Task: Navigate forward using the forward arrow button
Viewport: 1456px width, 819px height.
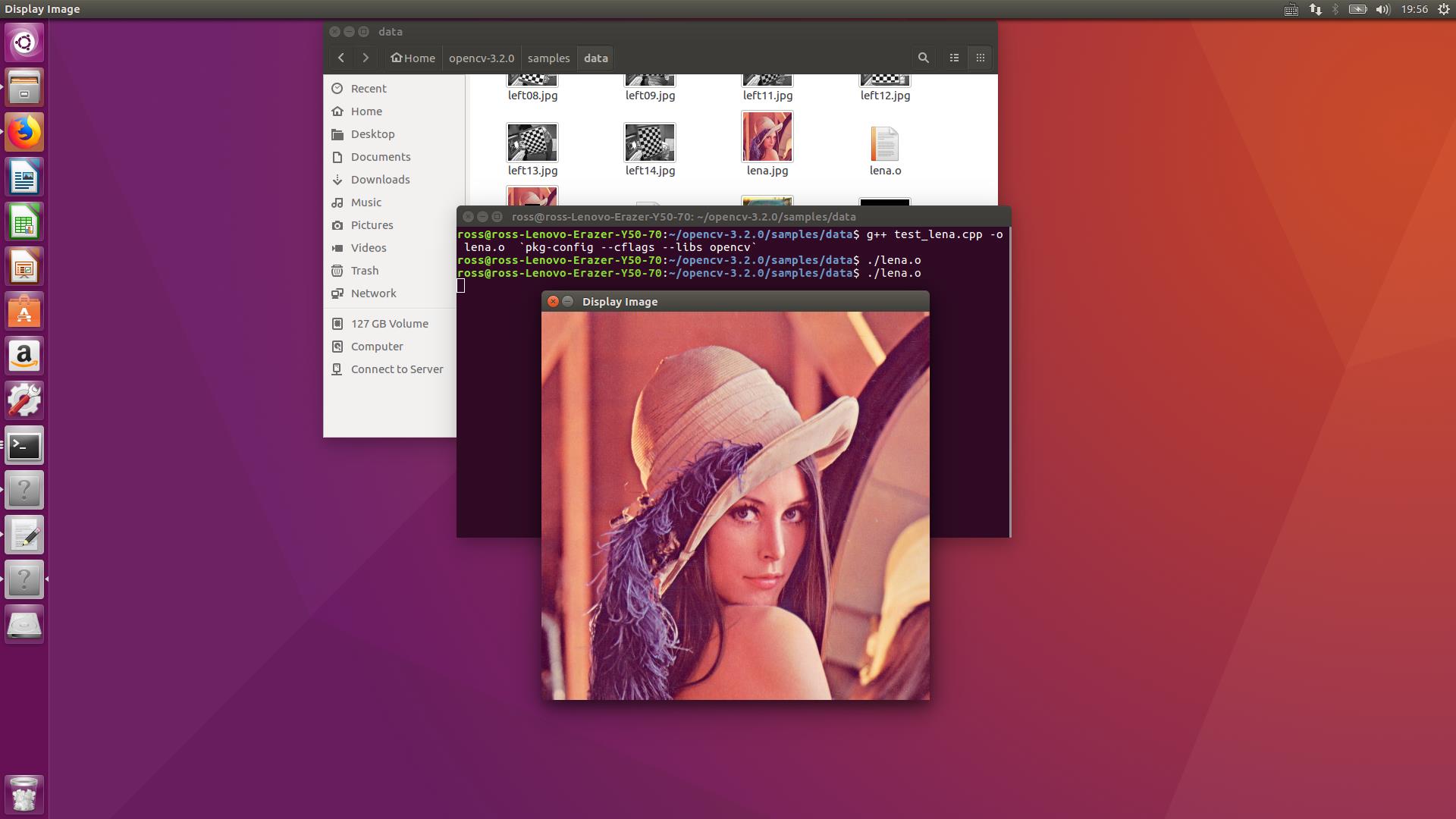Action: (365, 57)
